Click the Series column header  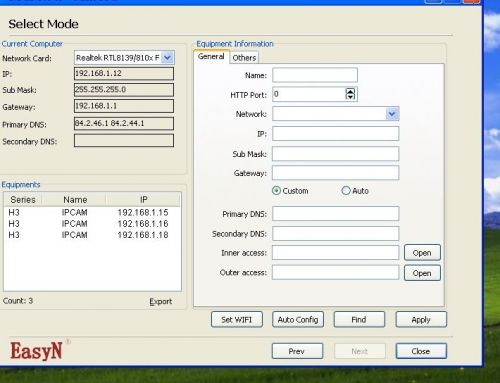point(23,200)
